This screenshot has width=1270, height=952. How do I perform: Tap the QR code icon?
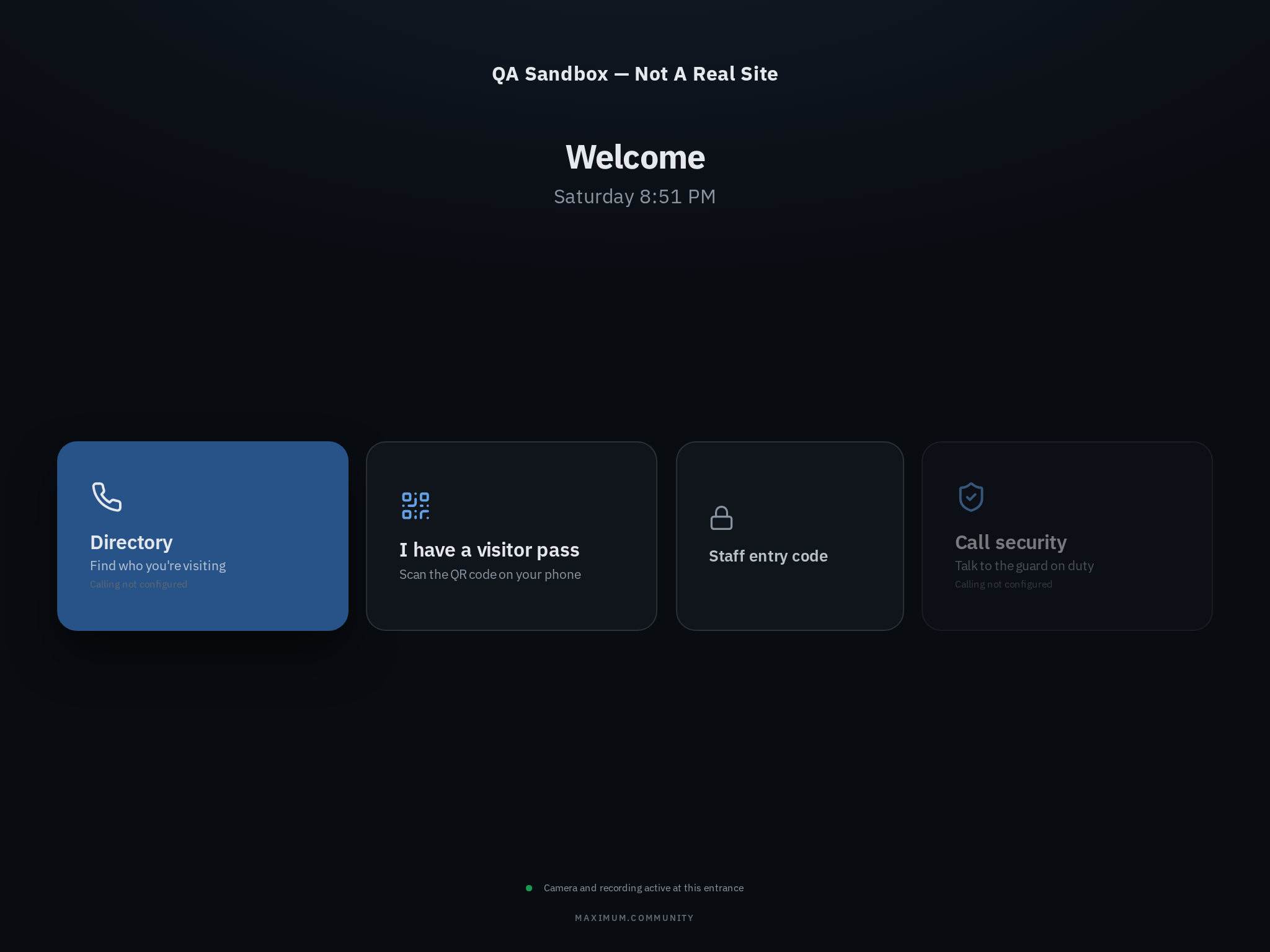[415, 505]
